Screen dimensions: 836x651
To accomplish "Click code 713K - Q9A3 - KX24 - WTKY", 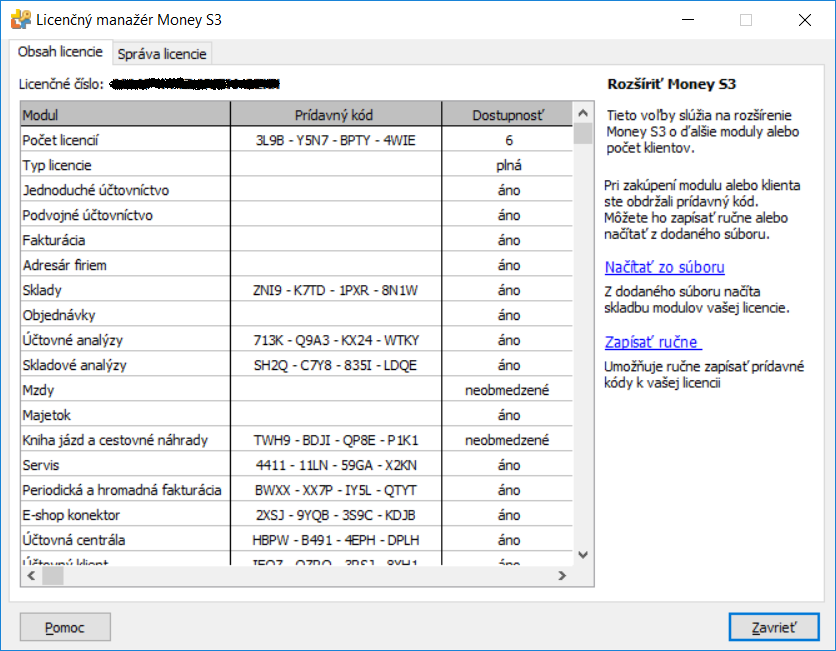I will pos(336,340).
